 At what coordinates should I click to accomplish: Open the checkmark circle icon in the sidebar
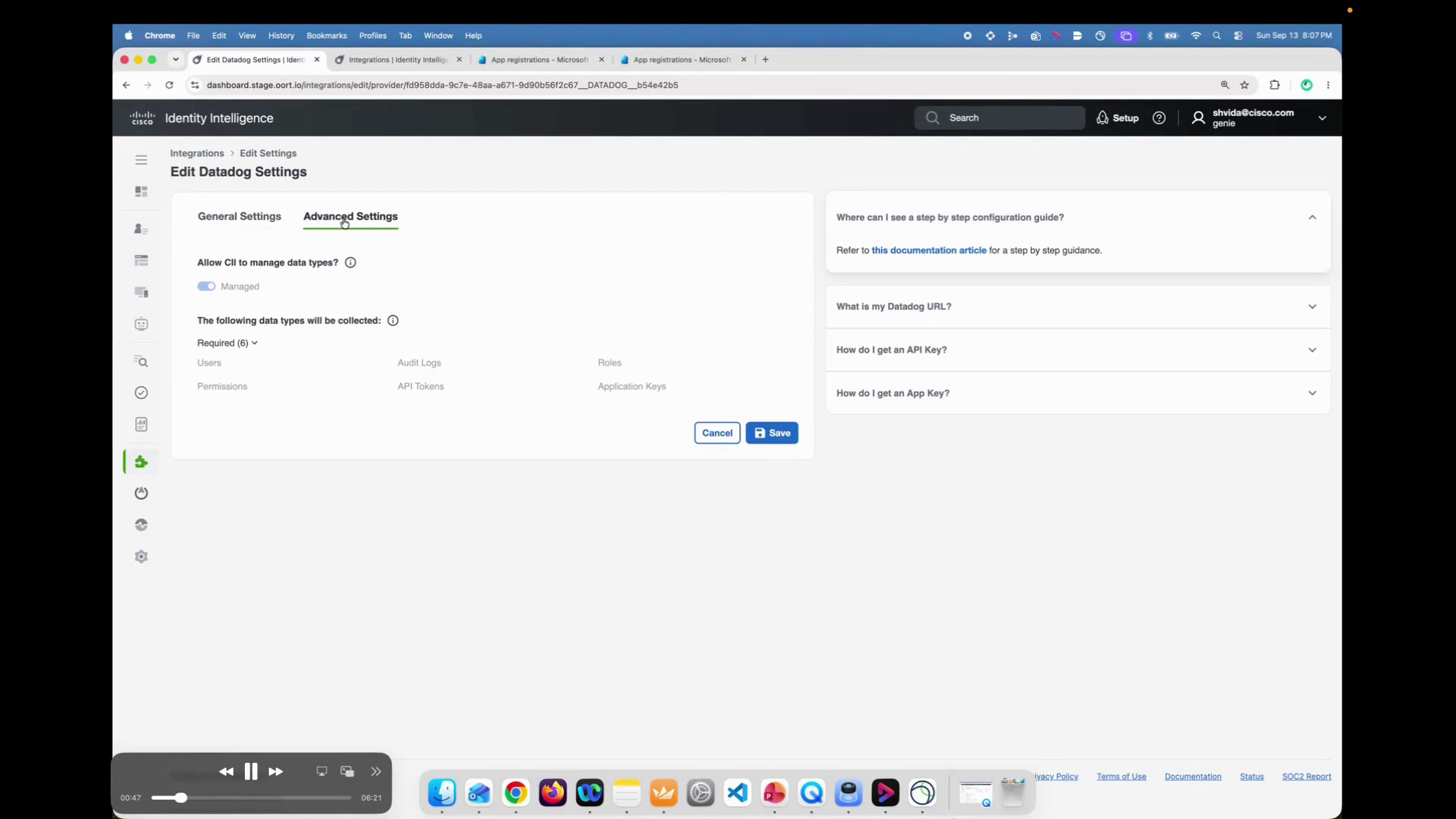(x=141, y=393)
